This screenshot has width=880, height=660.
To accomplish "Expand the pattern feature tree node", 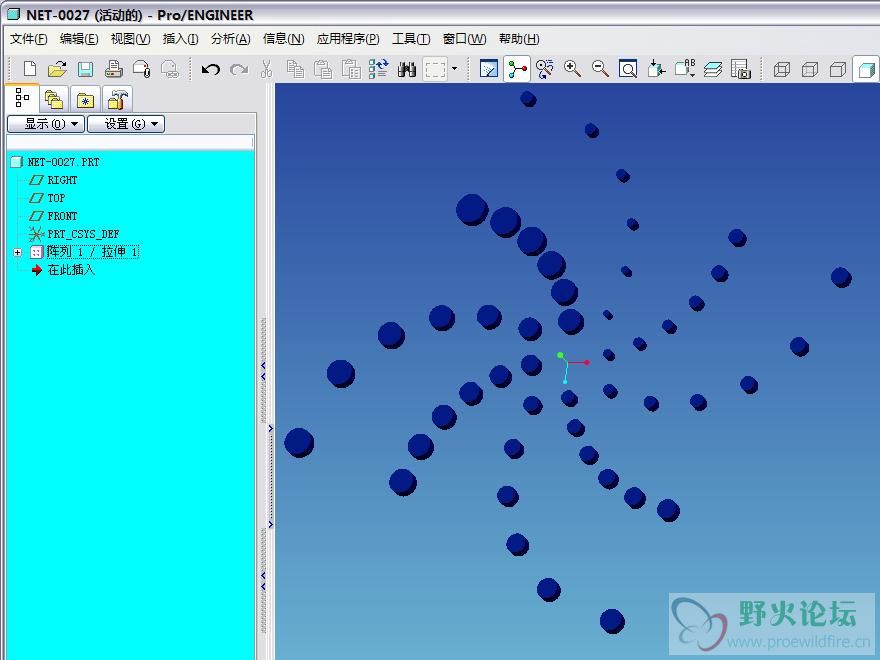I will (17, 252).
